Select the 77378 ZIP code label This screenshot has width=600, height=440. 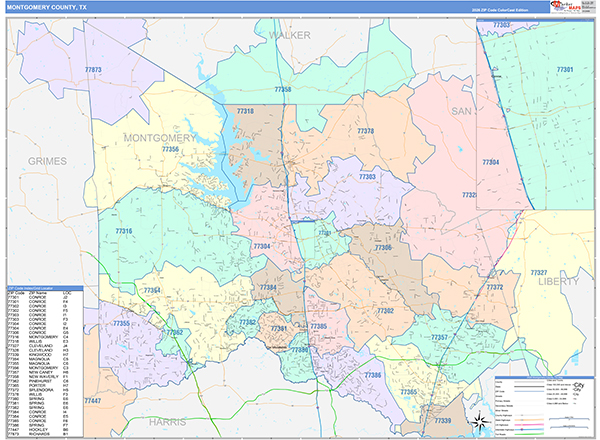click(366, 131)
